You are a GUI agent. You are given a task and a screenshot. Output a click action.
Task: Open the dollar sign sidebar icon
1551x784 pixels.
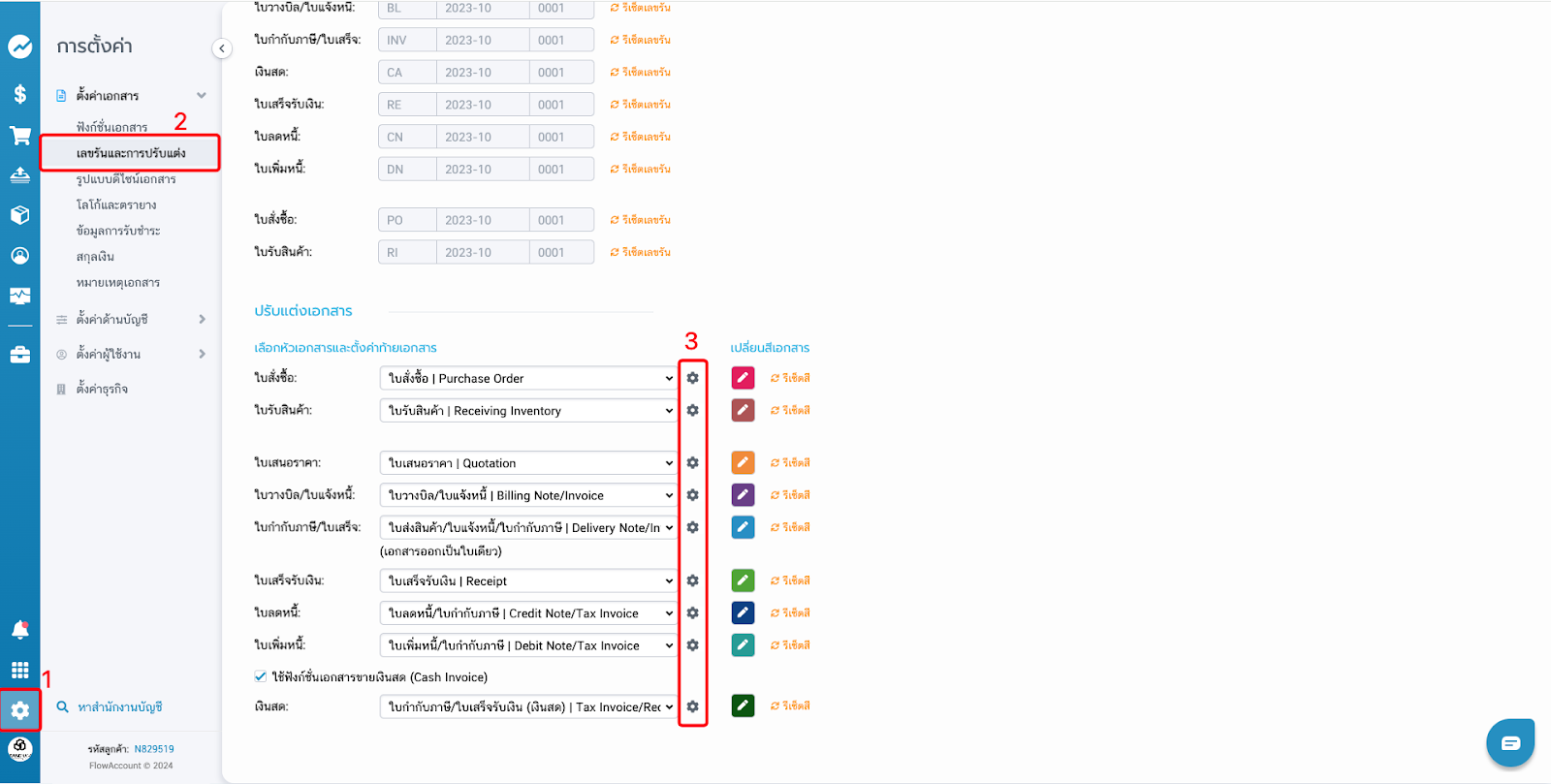point(20,94)
